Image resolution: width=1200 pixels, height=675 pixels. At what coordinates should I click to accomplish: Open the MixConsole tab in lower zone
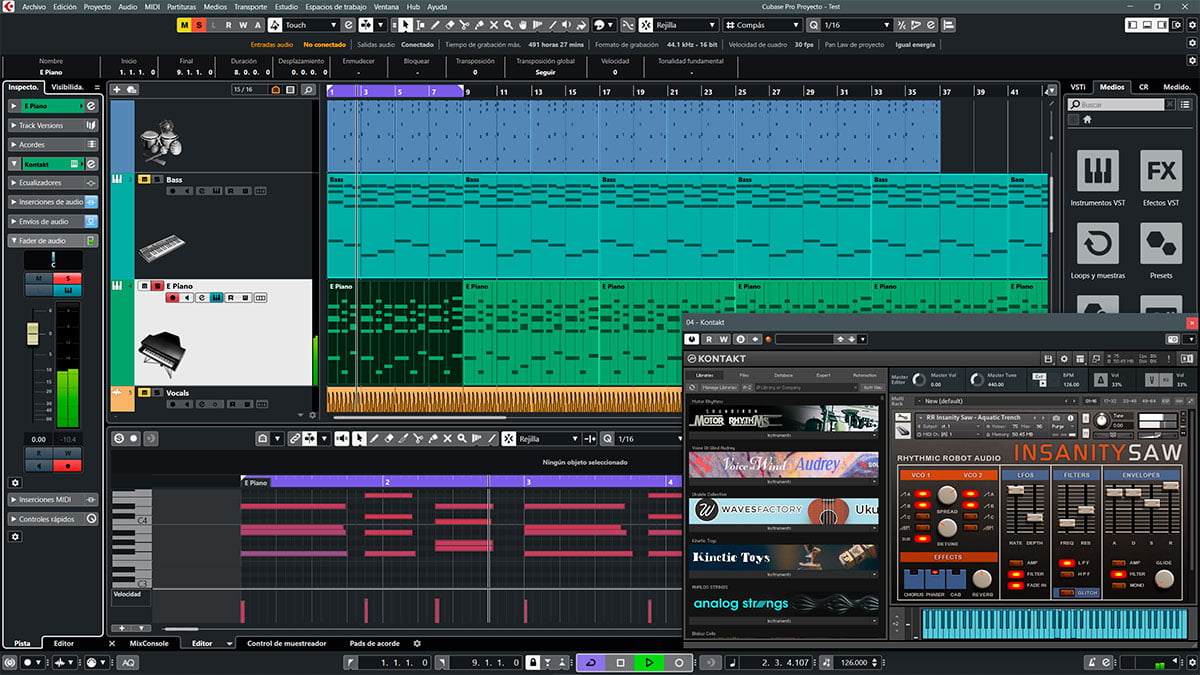pos(149,643)
